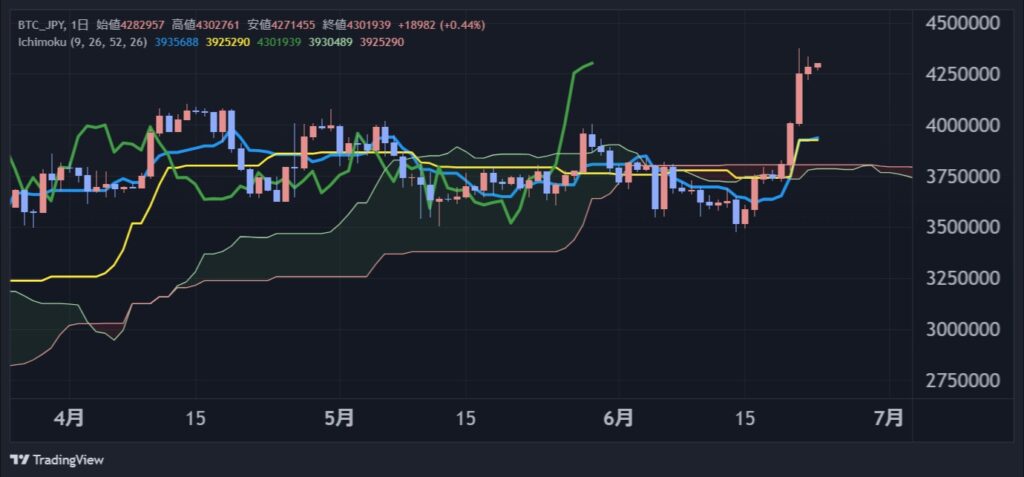The width and height of the screenshot is (1024, 477).
Task: Click the 5月 date axis label
Action: point(340,418)
